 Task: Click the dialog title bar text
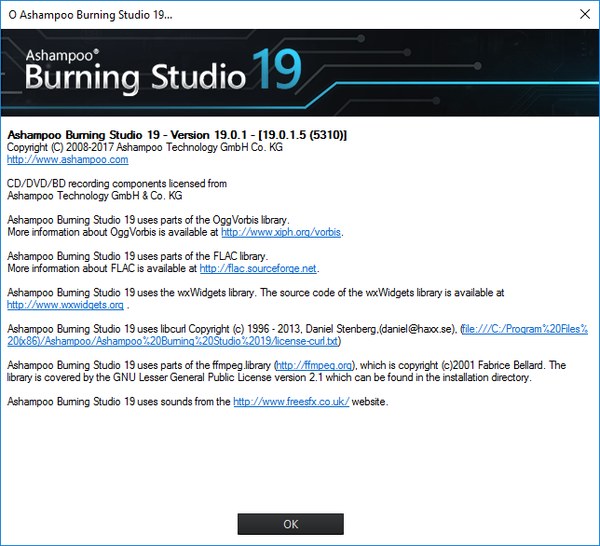point(90,15)
